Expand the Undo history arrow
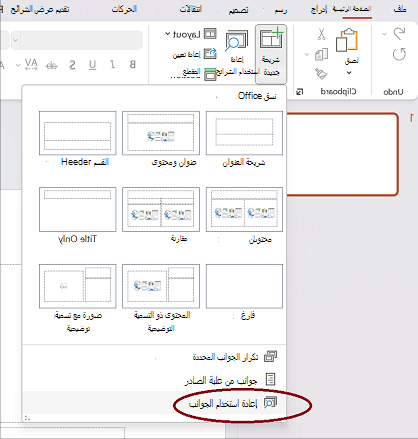Screen dimensions: 418x439 coord(384,34)
